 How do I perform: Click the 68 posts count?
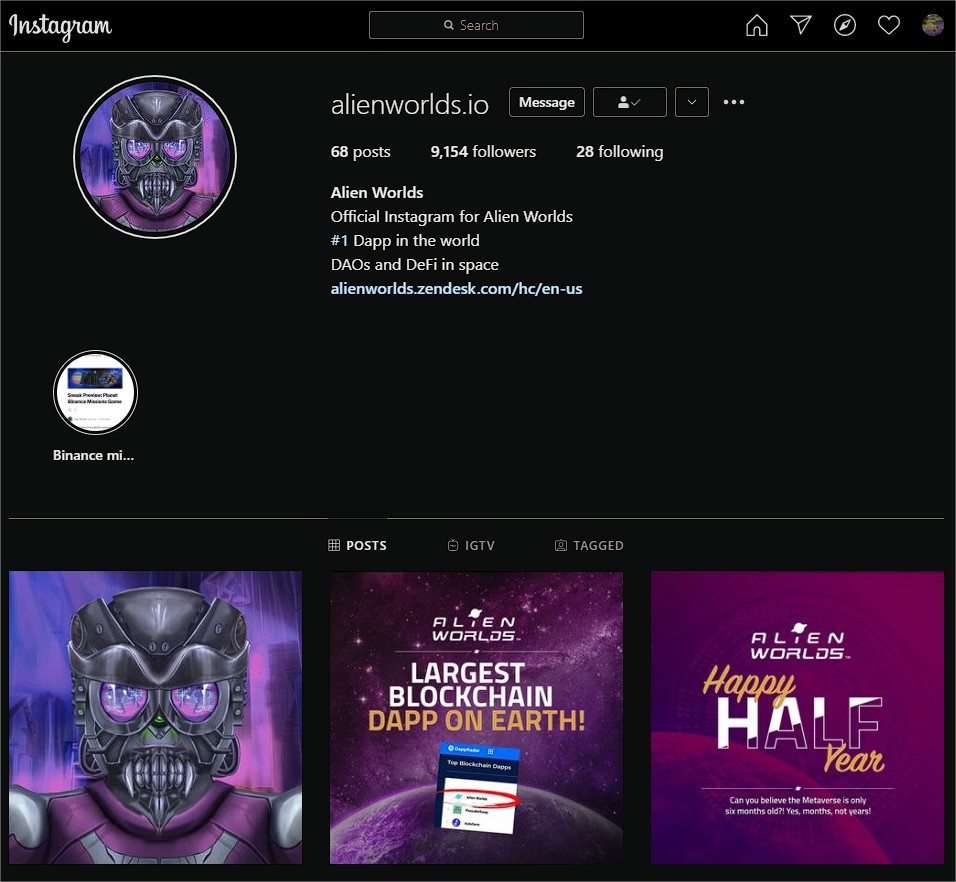(360, 152)
